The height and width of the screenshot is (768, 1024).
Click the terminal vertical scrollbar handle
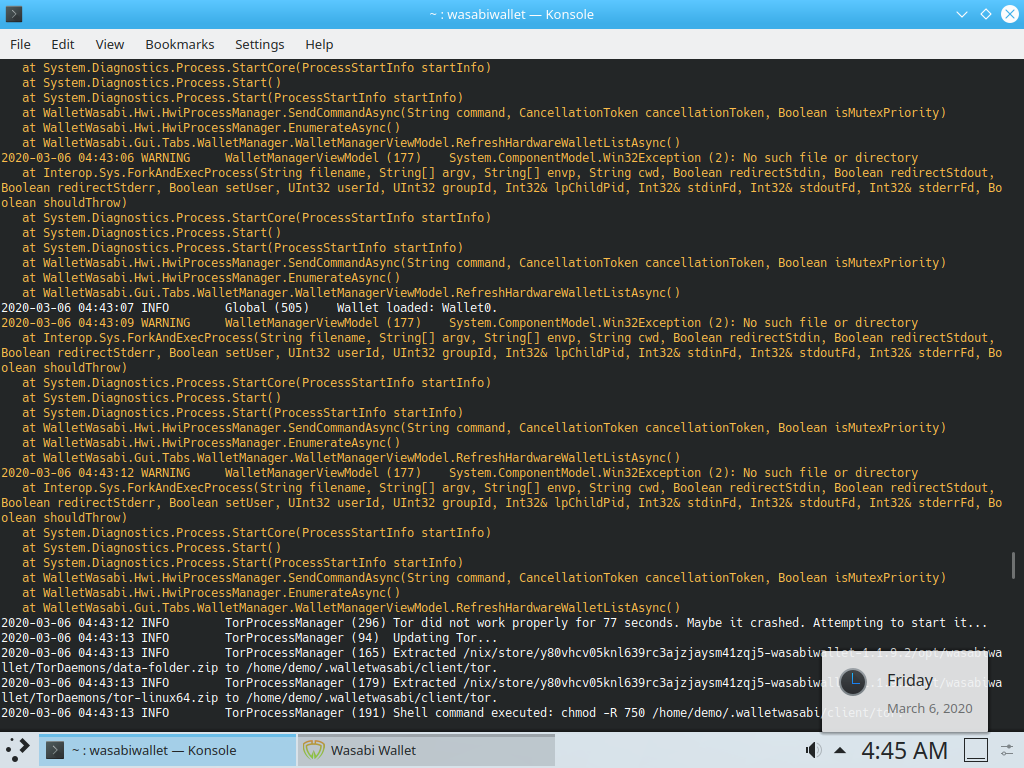tap(1014, 565)
